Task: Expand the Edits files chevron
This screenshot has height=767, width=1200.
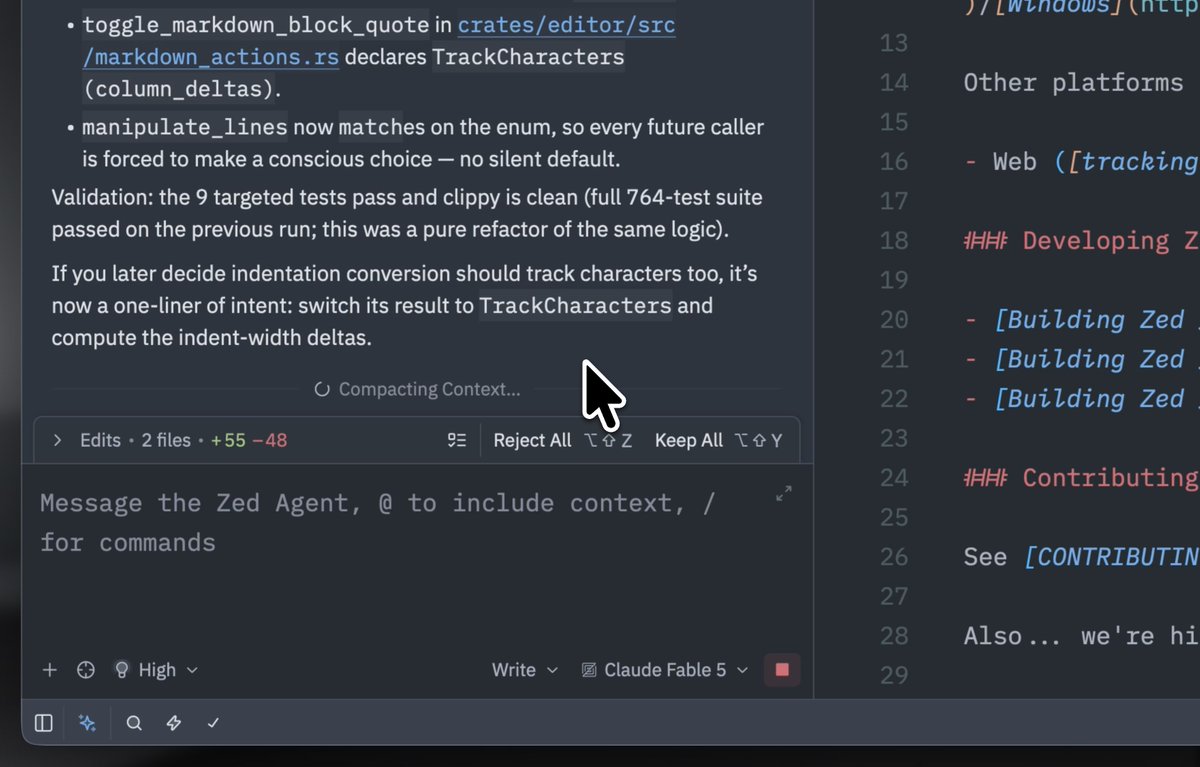Action: [x=57, y=440]
